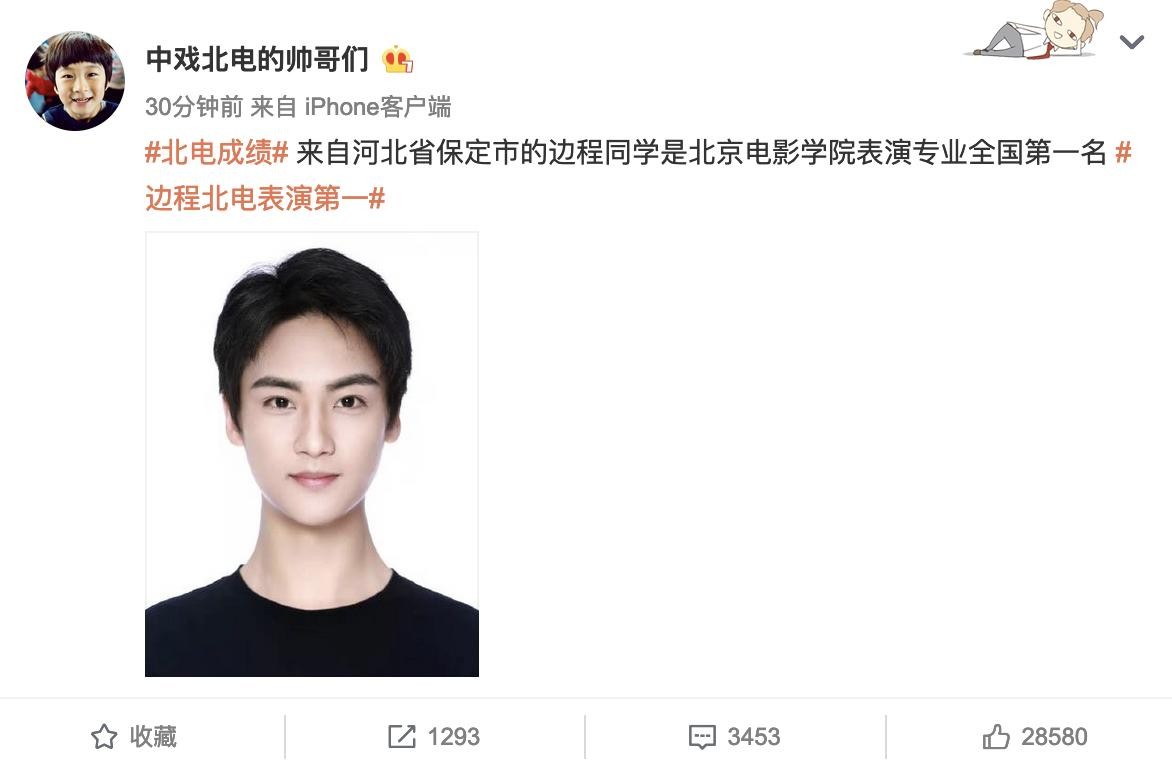Like the post with thumbs-up icon
Viewport: 1172px width, 764px height.
(996, 737)
